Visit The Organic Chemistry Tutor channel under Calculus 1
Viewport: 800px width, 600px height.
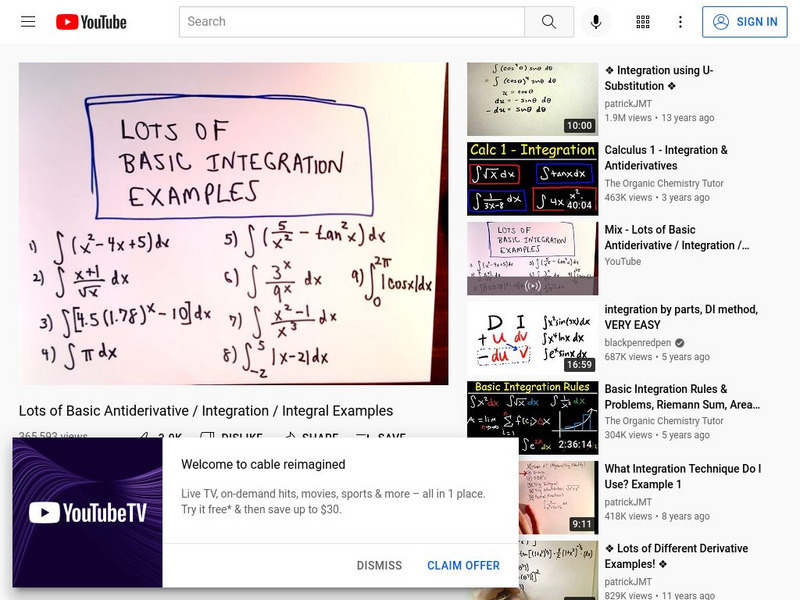[664, 183]
